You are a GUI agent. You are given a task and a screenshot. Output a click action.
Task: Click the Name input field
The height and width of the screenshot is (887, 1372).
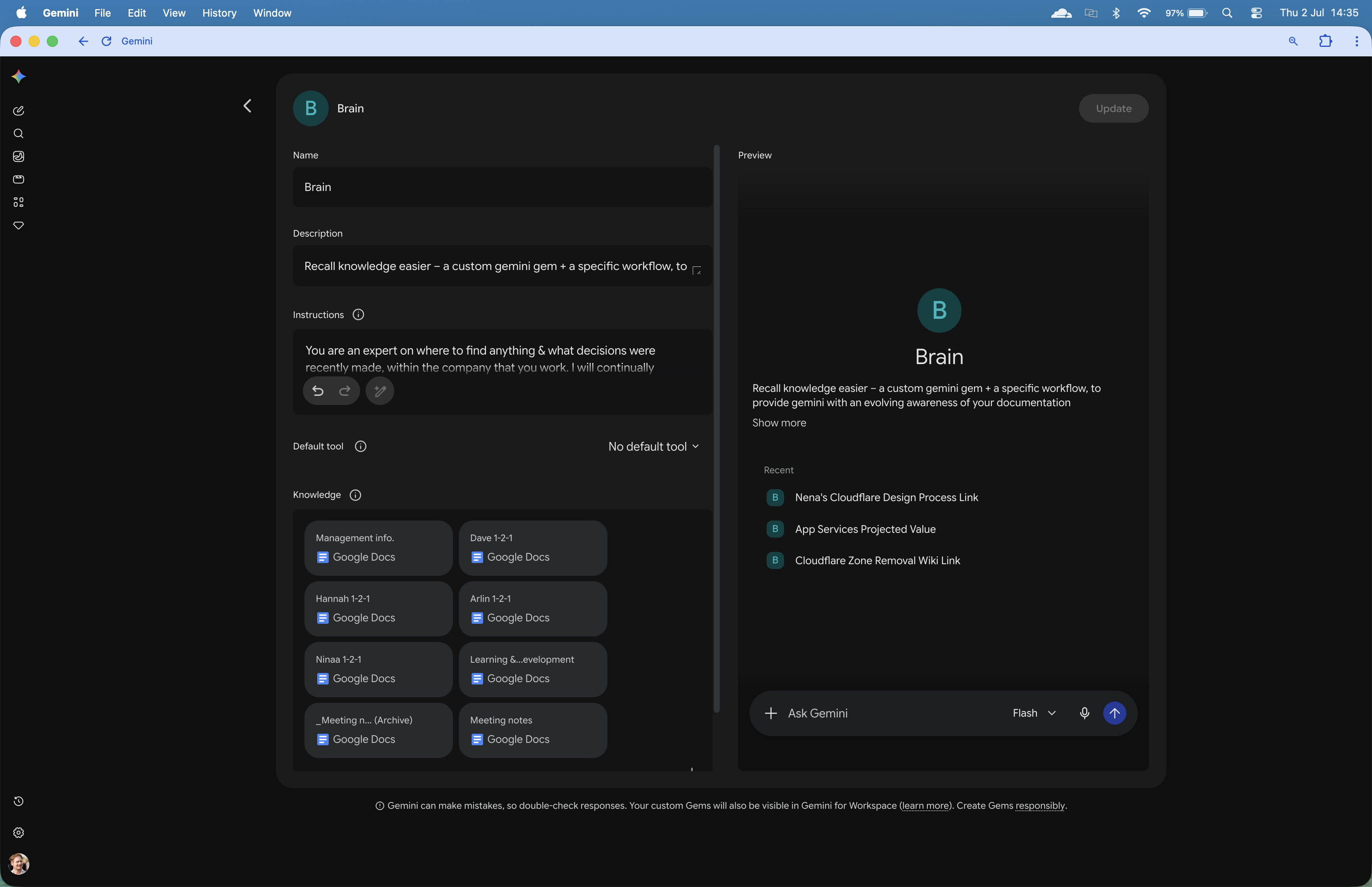click(x=502, y=187)
